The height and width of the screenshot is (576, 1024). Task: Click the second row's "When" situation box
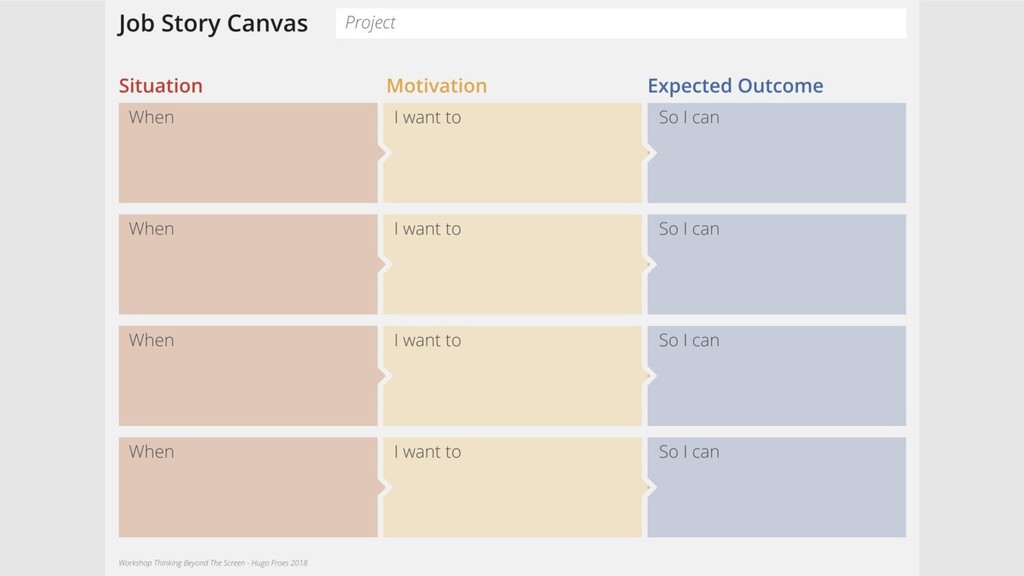click(248, 264)
